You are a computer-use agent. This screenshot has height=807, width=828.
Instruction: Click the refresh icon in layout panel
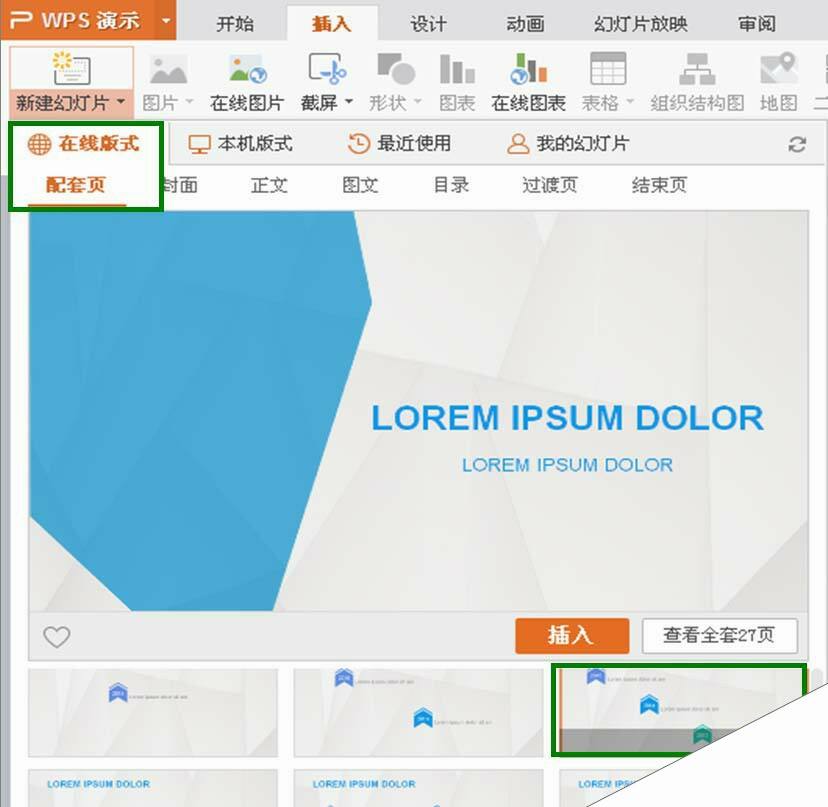797,144
